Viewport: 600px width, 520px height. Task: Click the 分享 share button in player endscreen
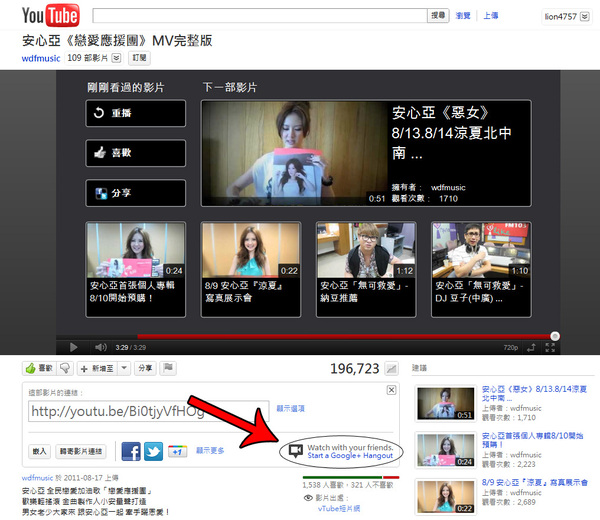click(x=136, y=193)
